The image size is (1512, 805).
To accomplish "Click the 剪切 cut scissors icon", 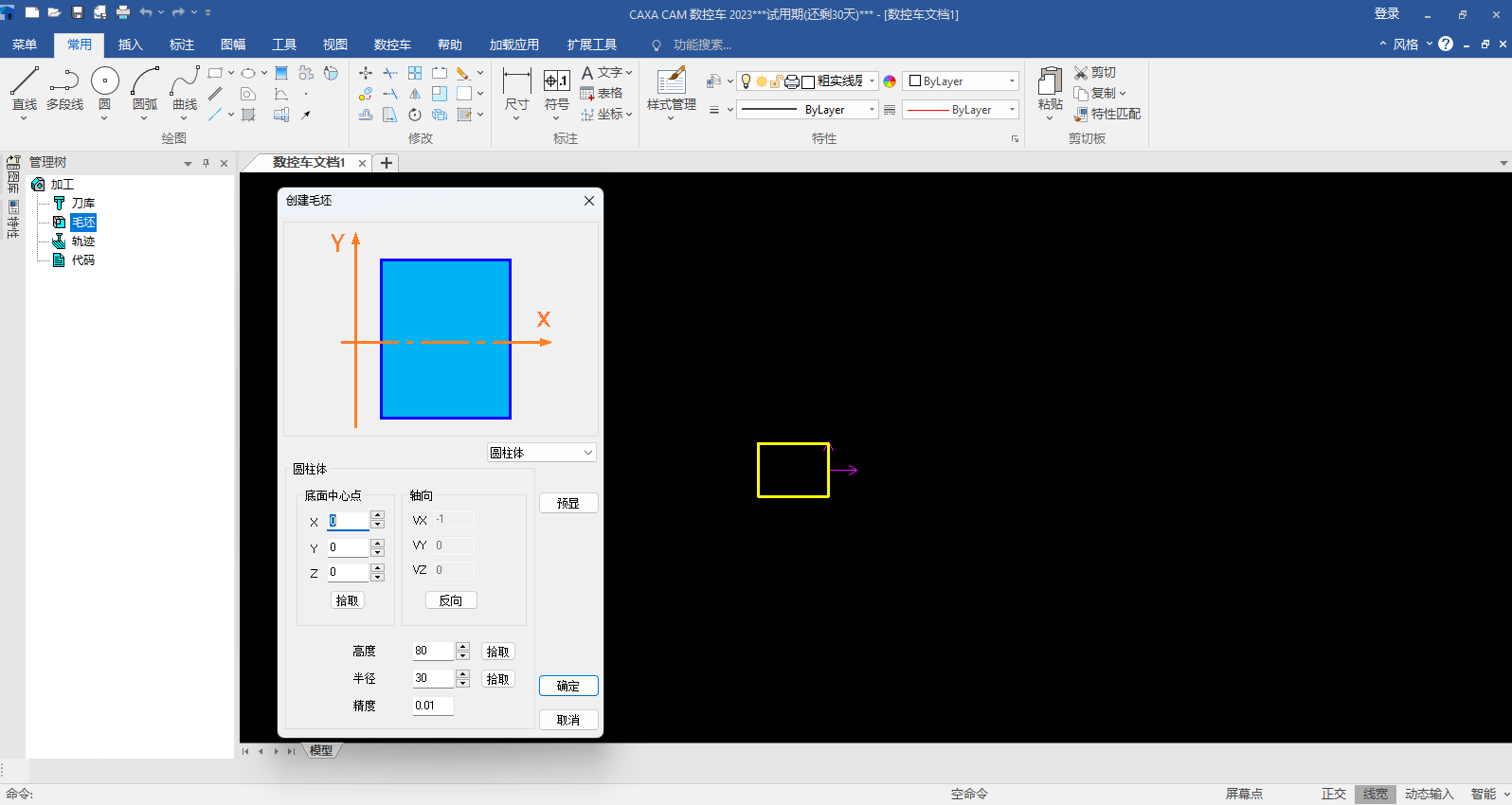I will pos(1081,73).
